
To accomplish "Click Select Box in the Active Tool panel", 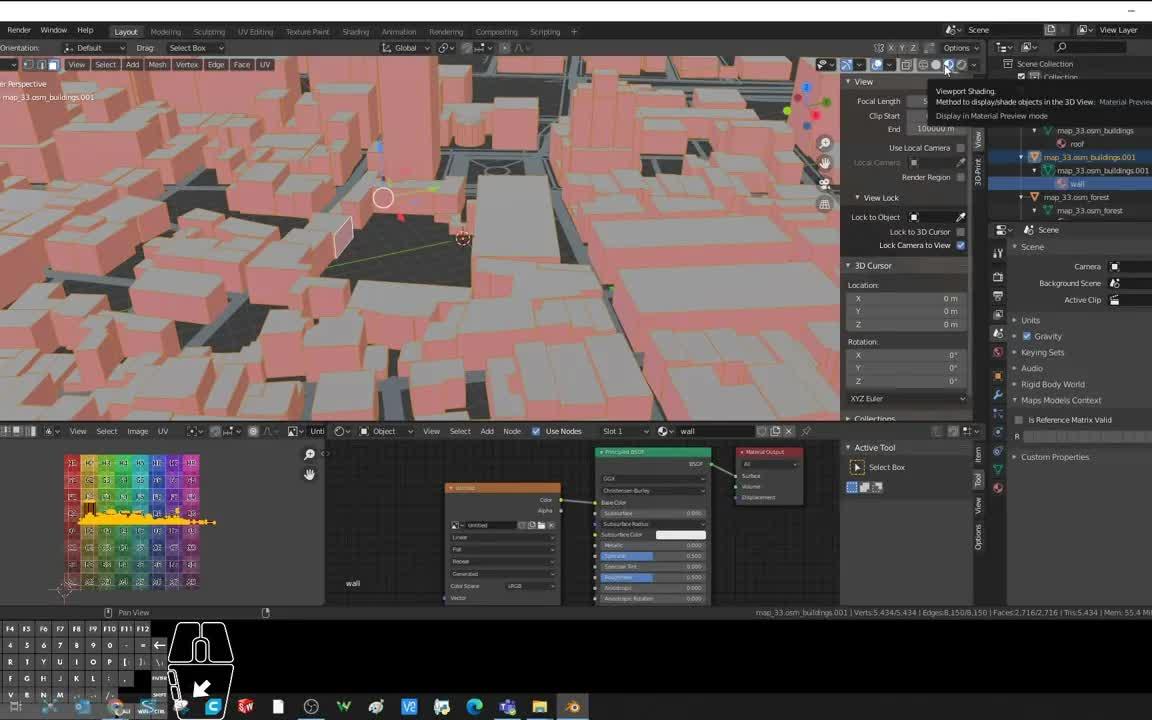I will pos(886,467).
